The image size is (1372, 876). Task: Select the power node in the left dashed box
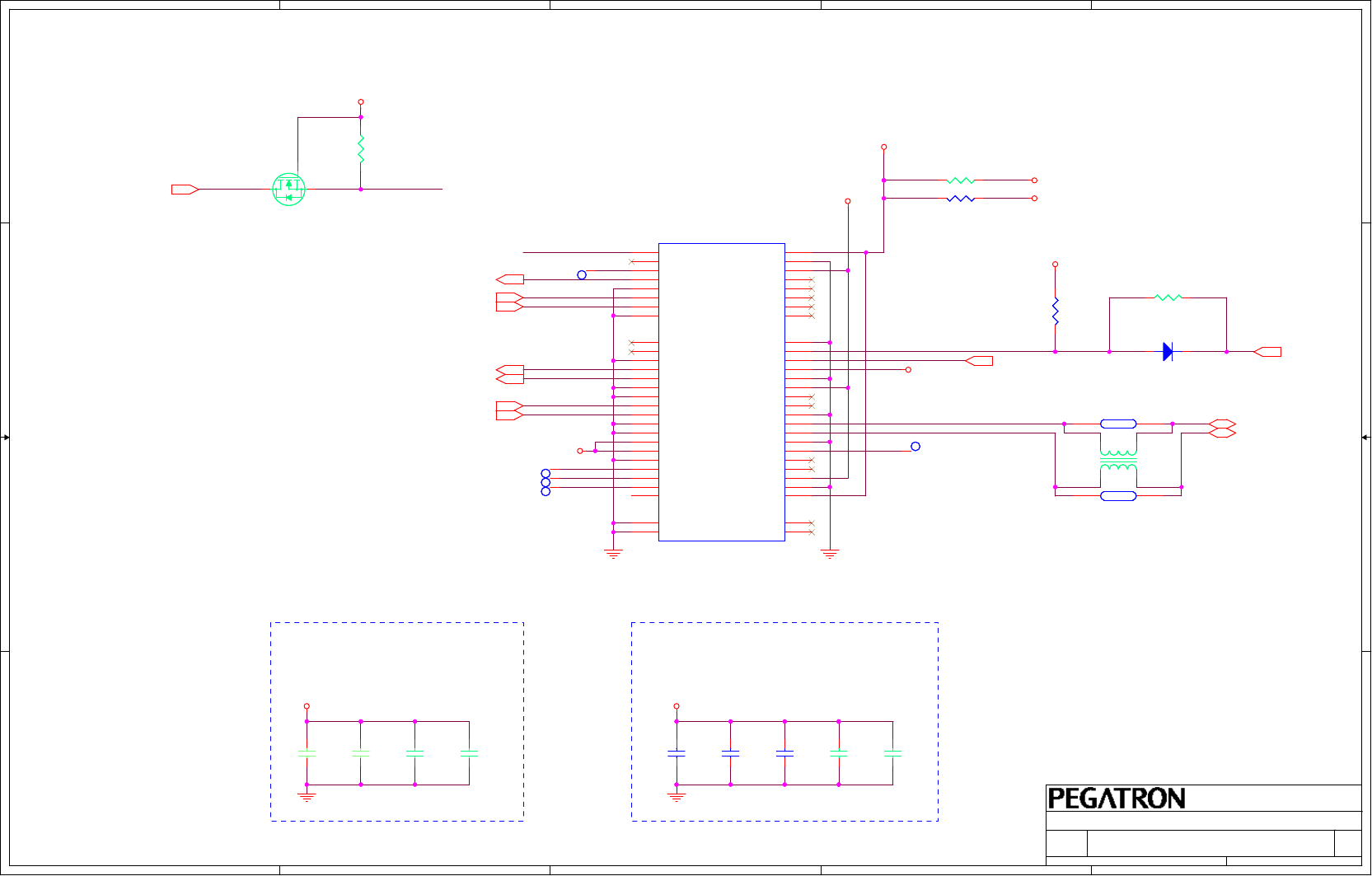(x=307, y=706)
